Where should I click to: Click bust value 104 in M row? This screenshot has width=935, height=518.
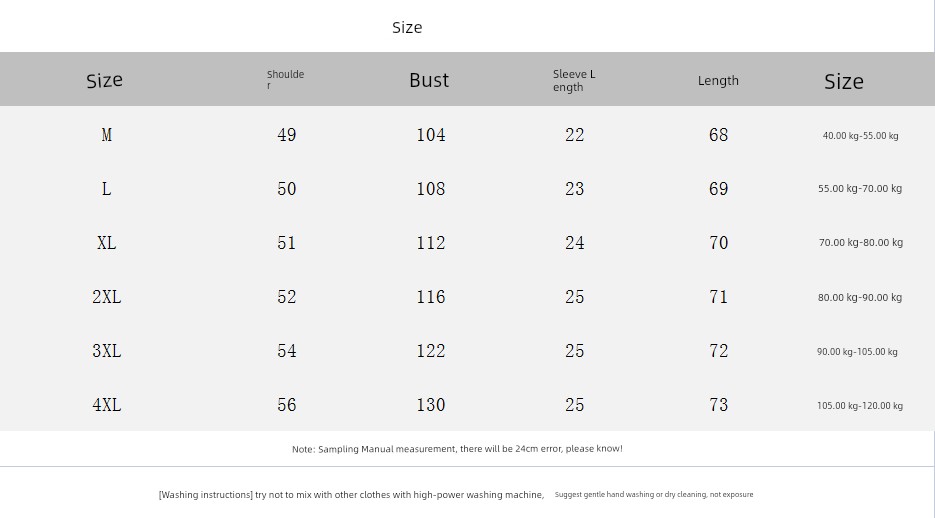click(x=431, y=135)
